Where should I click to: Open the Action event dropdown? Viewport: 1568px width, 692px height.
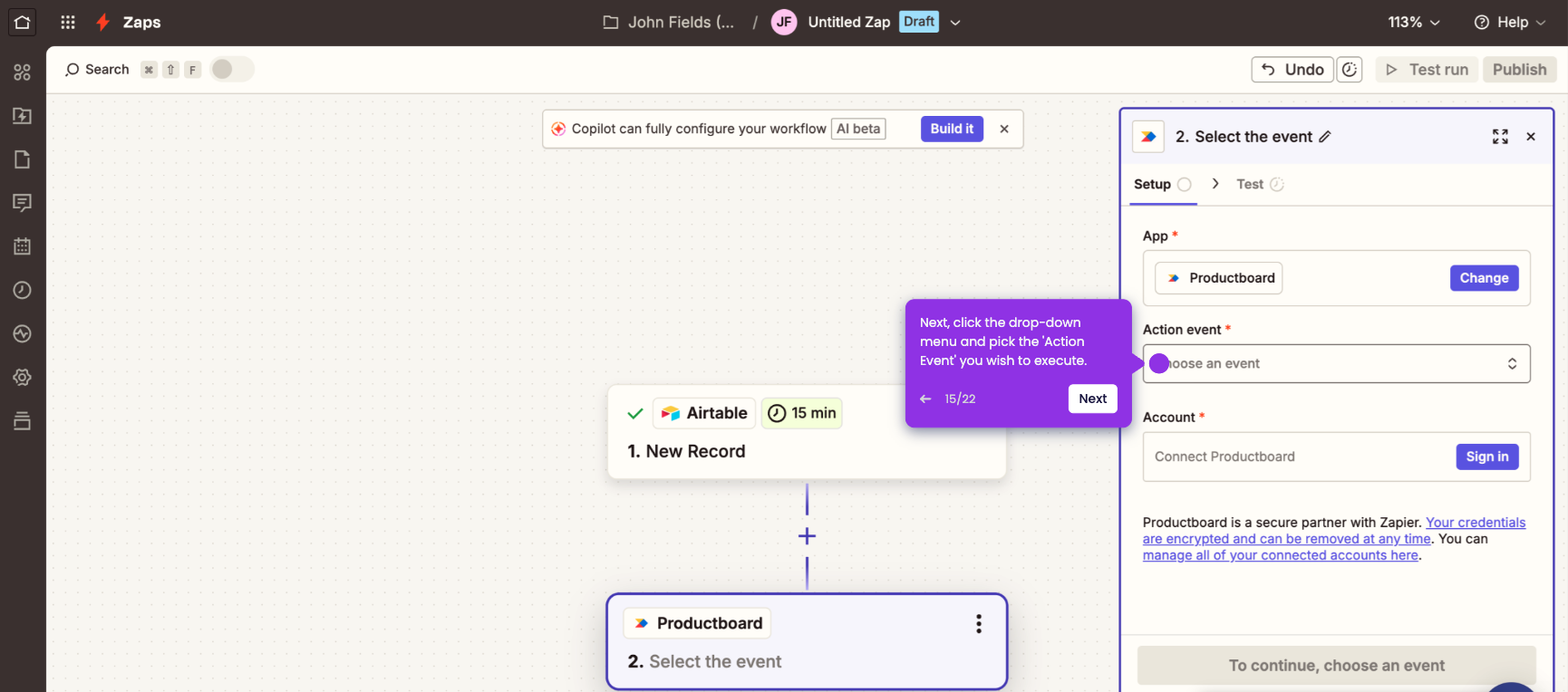pos(1336,363)
